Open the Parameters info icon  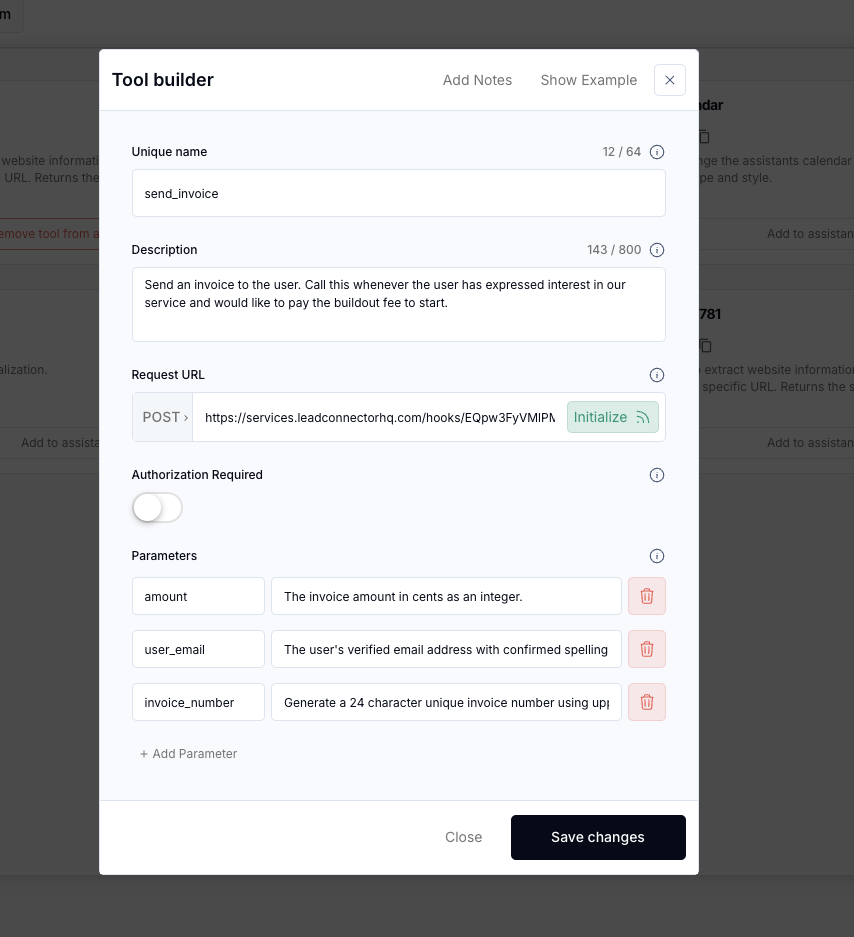pos(657,556)
